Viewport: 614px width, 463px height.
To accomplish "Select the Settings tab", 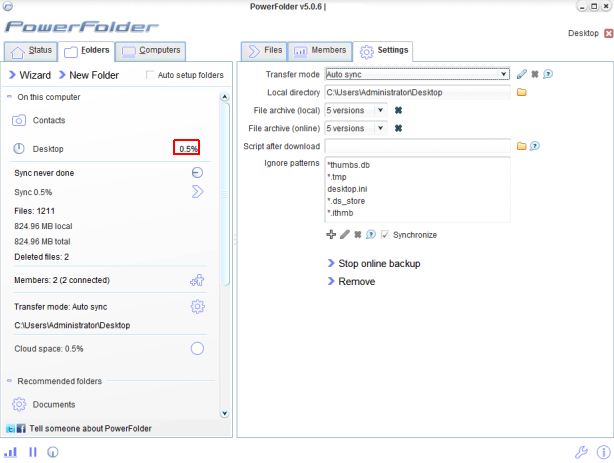I will tap(383, 51).
